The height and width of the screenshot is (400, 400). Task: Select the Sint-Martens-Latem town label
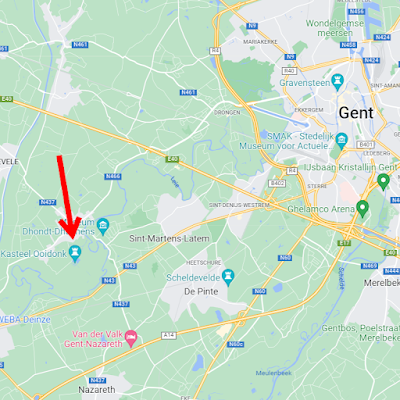tap(169, 239)
